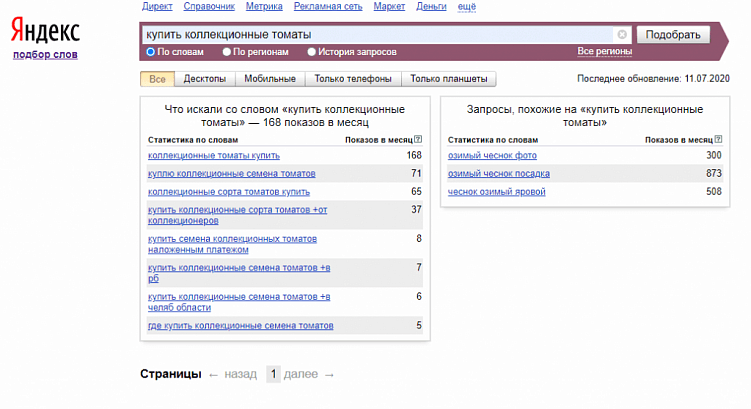Open similar query 'озимый чеснок фото'
This screenshot has height=409, width=751.
coord(492,156)
